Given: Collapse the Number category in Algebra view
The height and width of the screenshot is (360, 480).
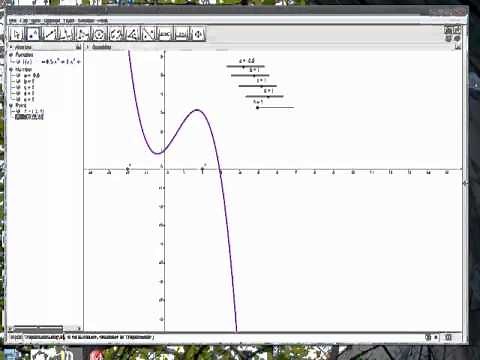Looking at the screenshot, I should point(11,69).
